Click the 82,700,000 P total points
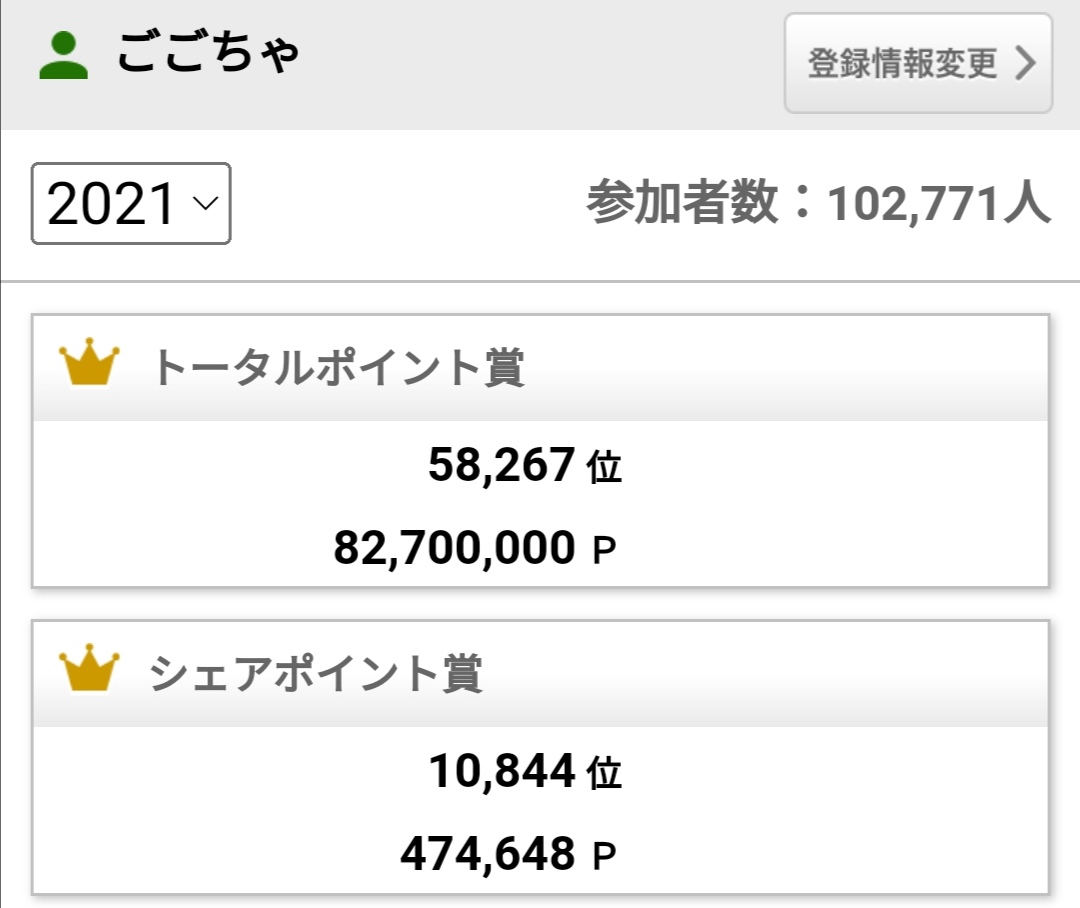 click(x=475, y=548)
